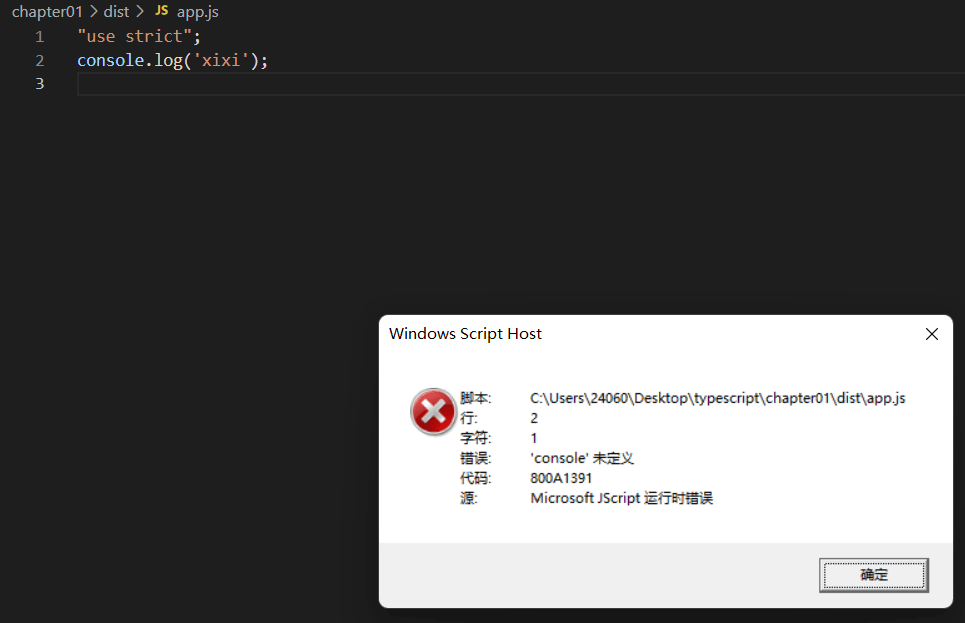Image resolution: width=965 pixels, height=623 pixels.
Task: Click the 代码: label in the dialog
Action: [x=476, y=478]
